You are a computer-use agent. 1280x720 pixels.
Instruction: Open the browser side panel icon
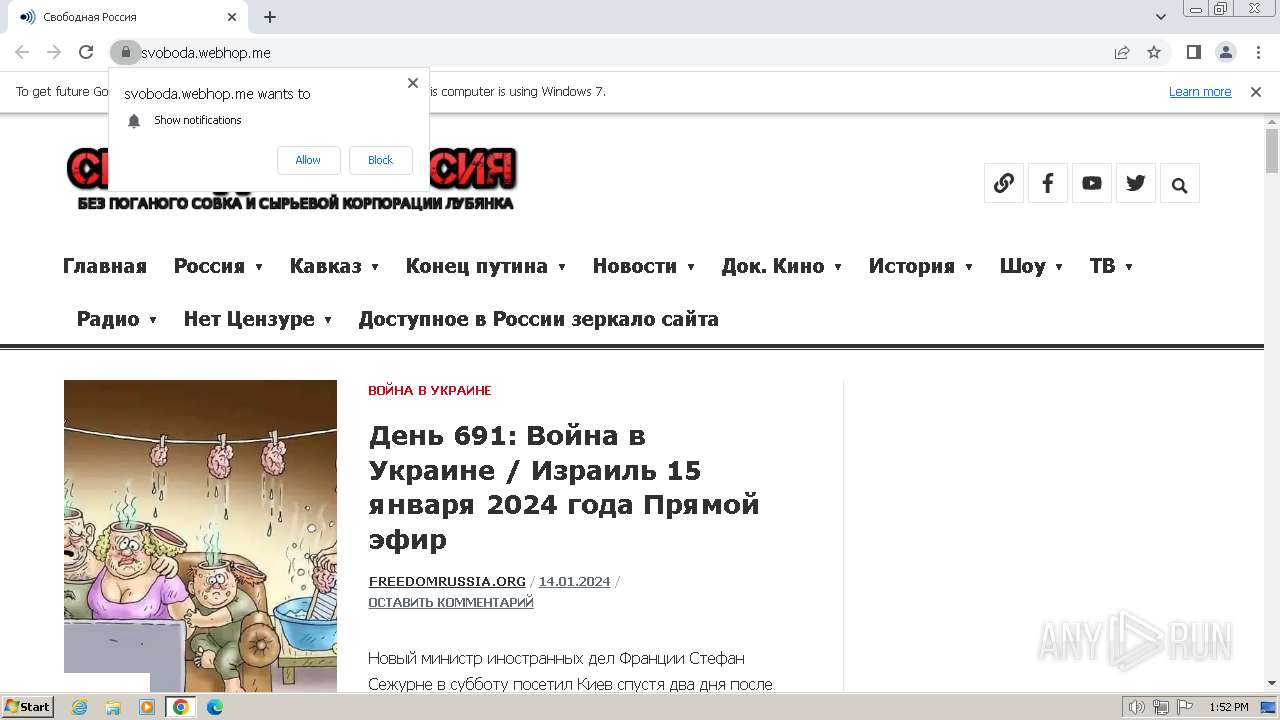click(x=1194, y=52)
